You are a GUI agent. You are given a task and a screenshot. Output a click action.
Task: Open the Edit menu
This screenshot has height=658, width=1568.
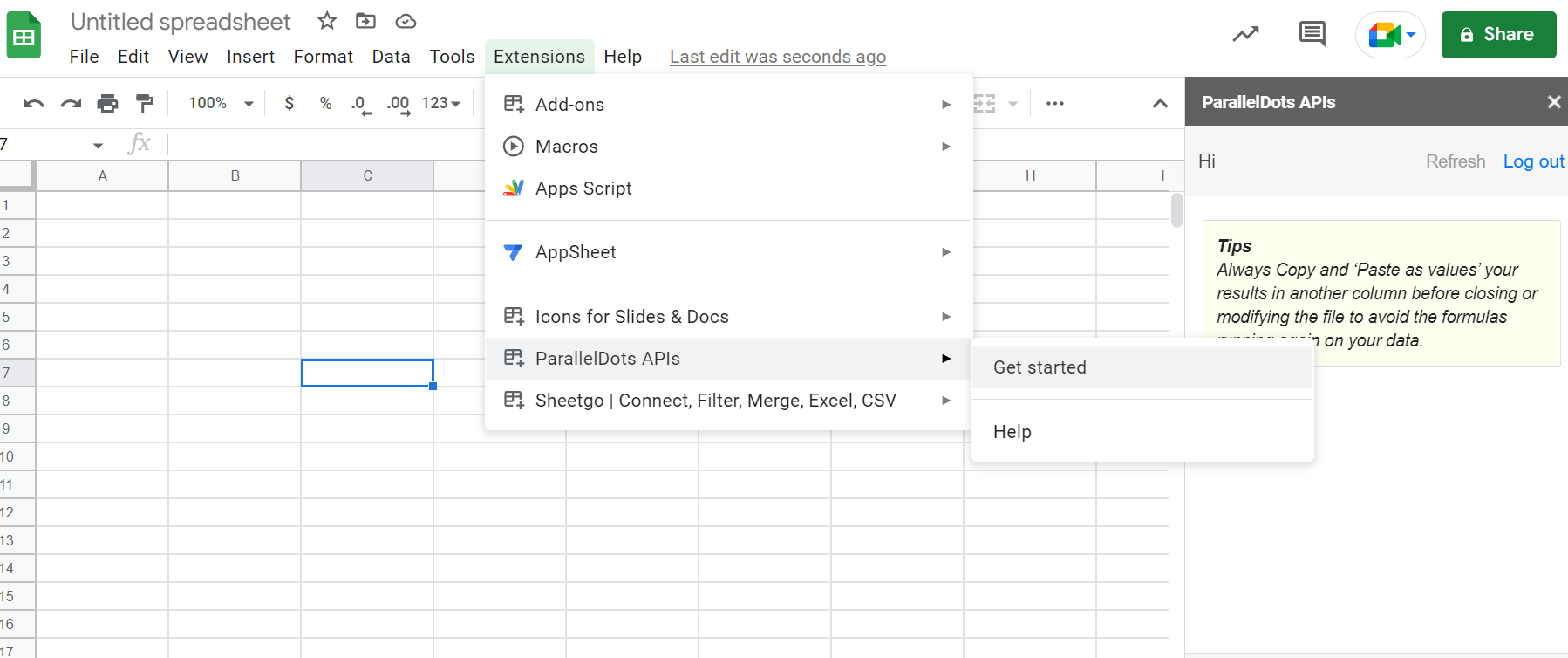[x=133, y=57]
